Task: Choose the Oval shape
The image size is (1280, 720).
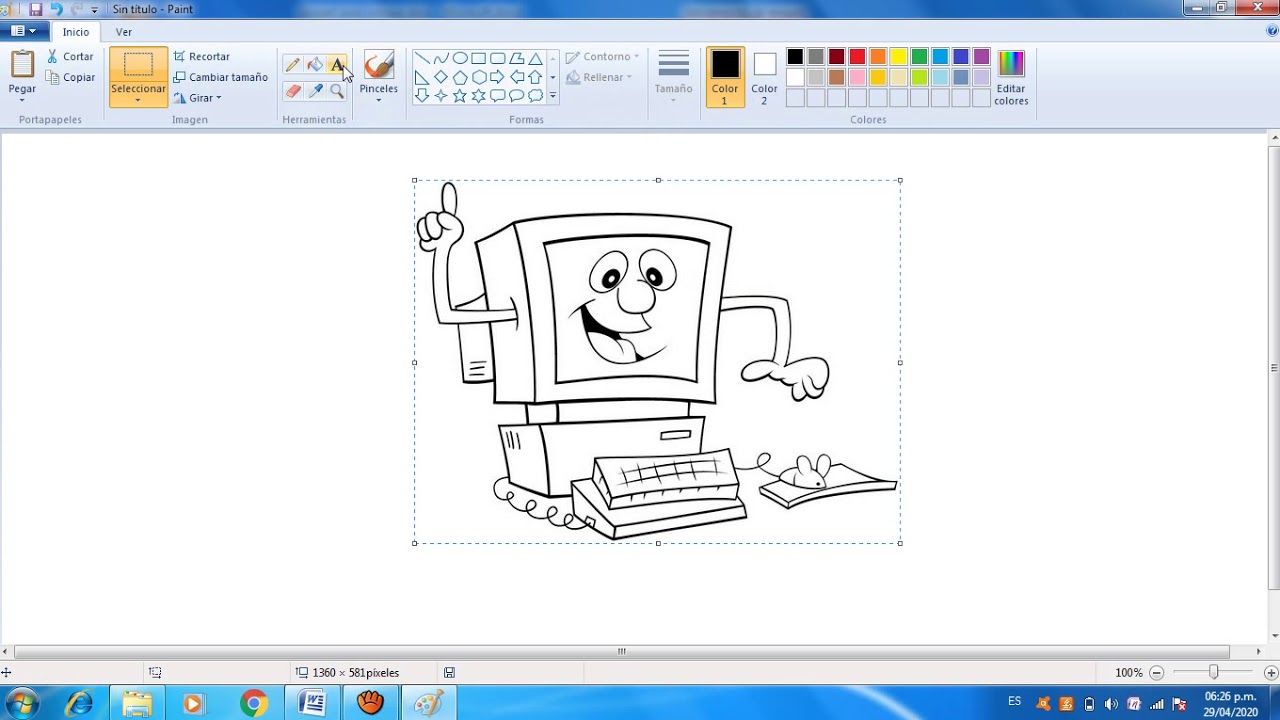Action: point(459,58)
